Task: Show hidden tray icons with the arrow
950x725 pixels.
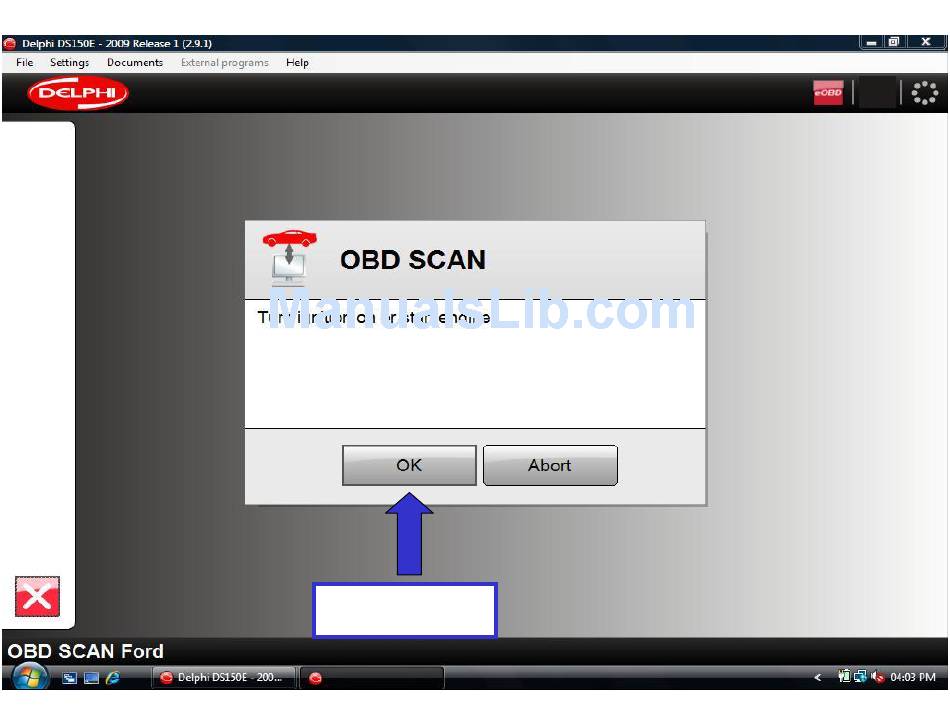Action: [818, 677]
